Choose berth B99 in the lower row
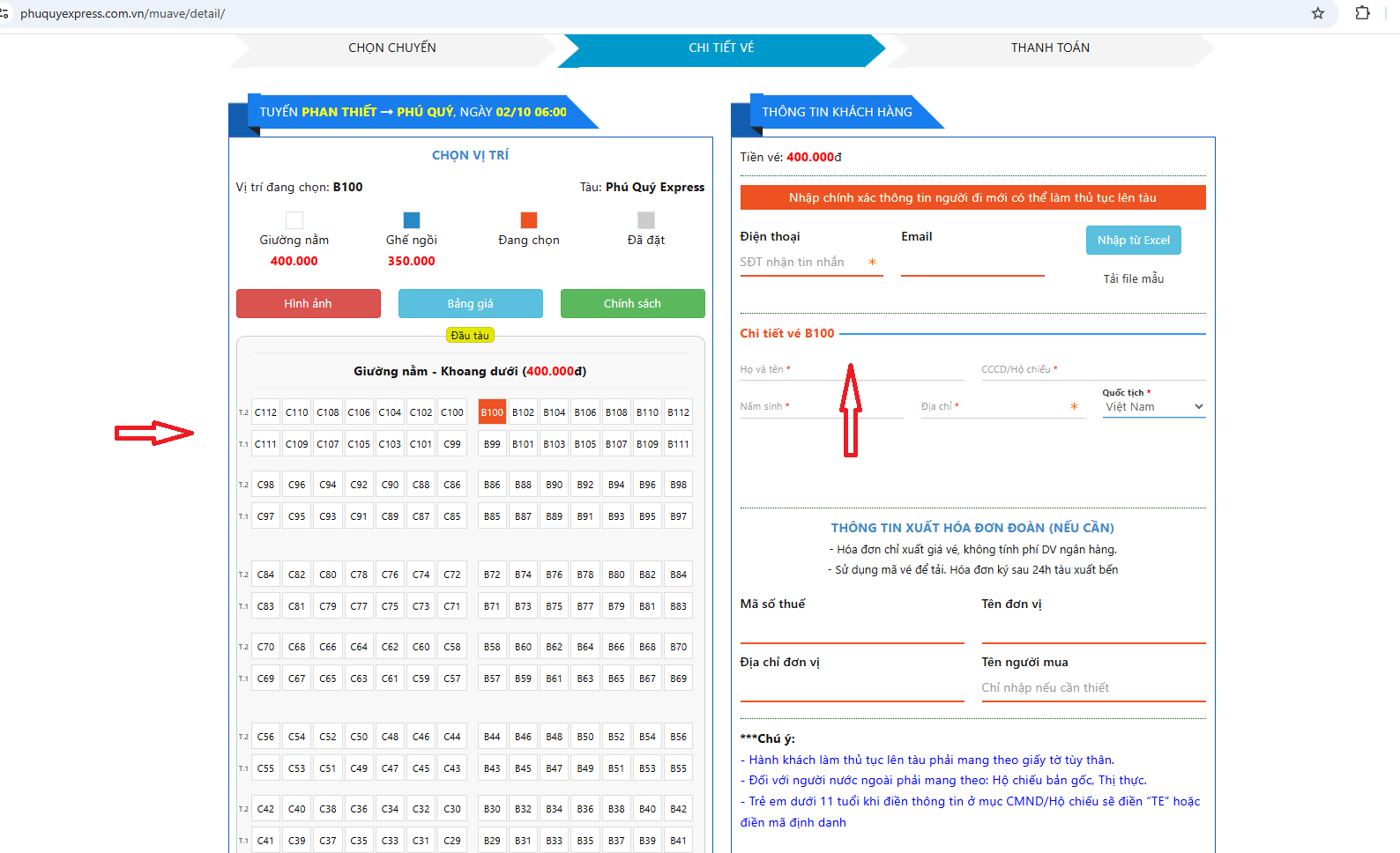Screen dimensions: 1400x853 [x=492, y=444]
